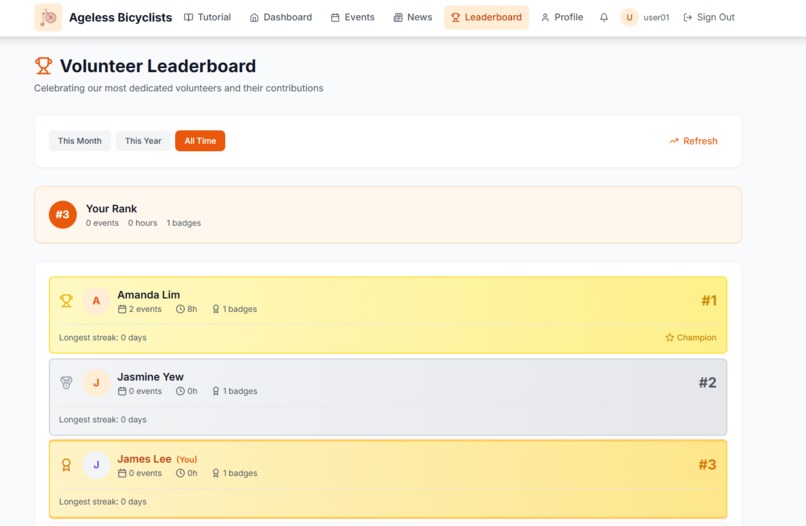Screen dimensions: 806x526
Task: Click the star icon beside Champion
Action: point(669,338)
